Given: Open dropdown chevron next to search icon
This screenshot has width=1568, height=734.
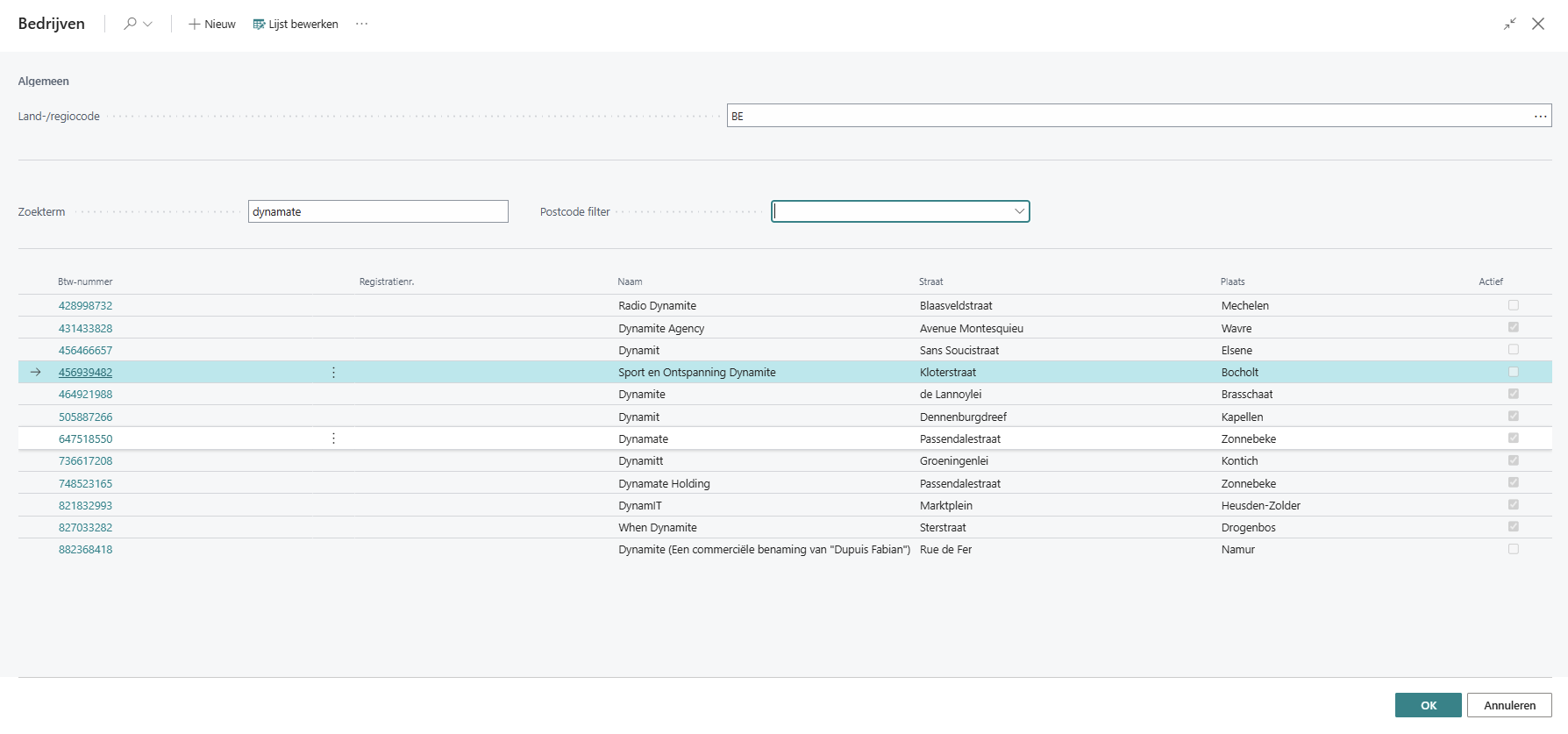Looking at the screenshot, I should [x=147, y=25].
